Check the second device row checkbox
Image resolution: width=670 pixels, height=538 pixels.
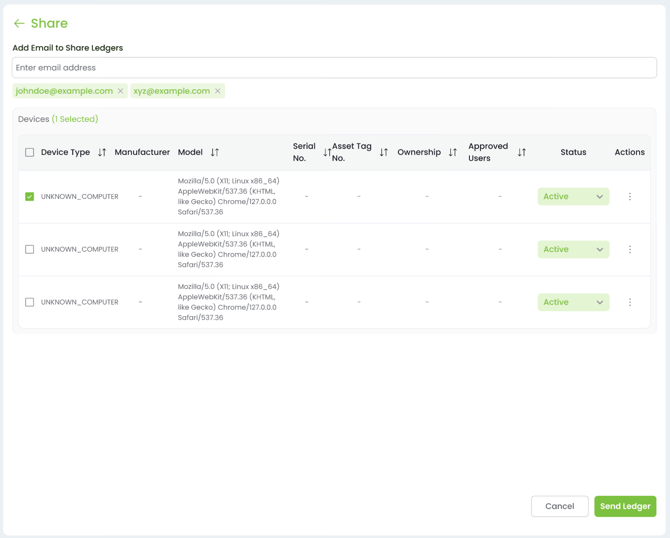click(29, 249)
